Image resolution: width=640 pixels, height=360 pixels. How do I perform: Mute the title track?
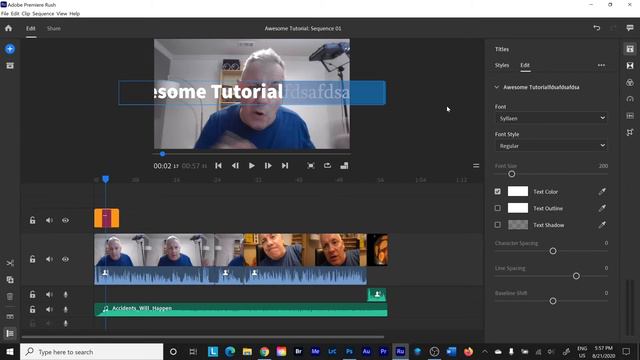tap(49, 220)
